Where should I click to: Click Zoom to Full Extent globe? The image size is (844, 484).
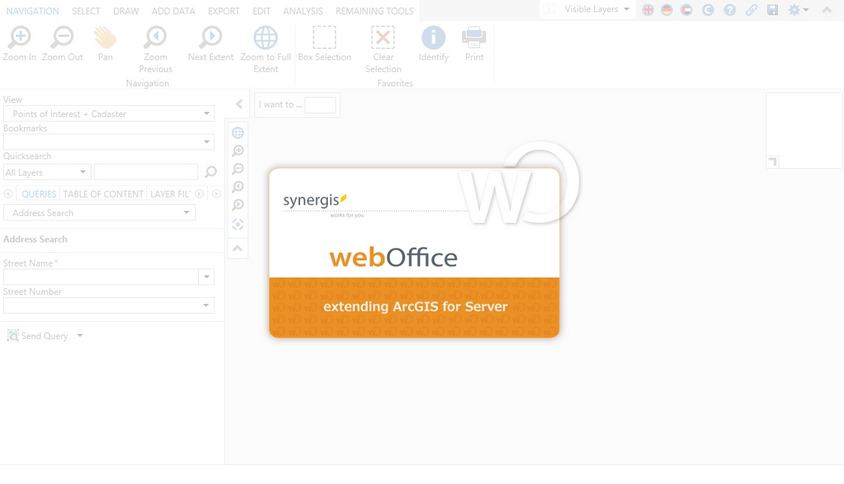(x=265, y=50)
